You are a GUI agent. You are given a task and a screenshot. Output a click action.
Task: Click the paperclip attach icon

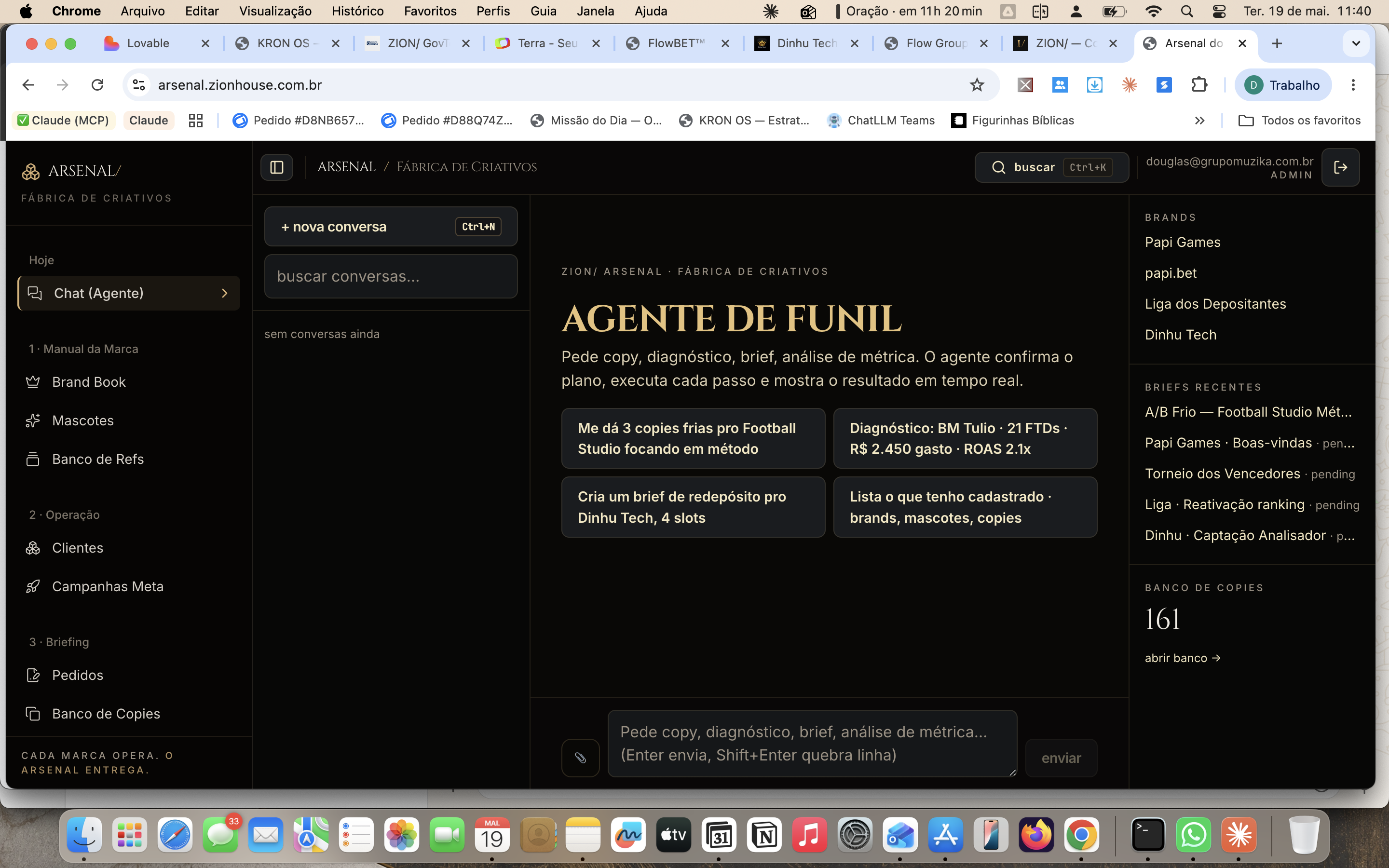coord(580,758)
